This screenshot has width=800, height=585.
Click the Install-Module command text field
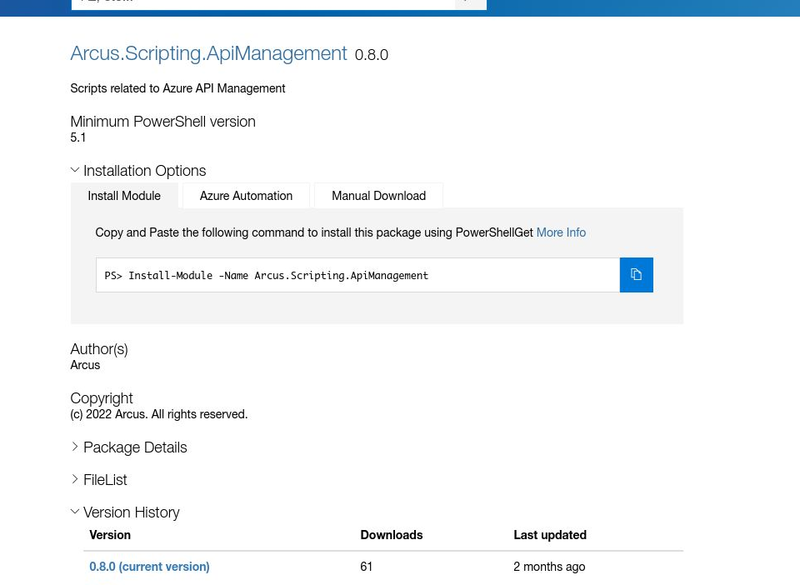(358, 275)
